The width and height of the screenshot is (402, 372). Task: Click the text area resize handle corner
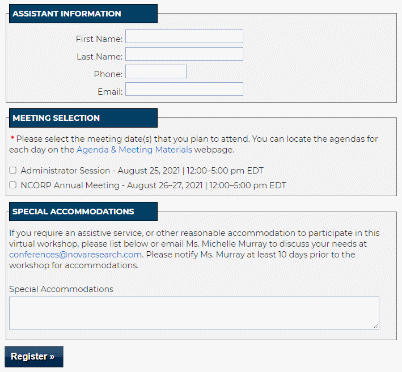point(376,326)
